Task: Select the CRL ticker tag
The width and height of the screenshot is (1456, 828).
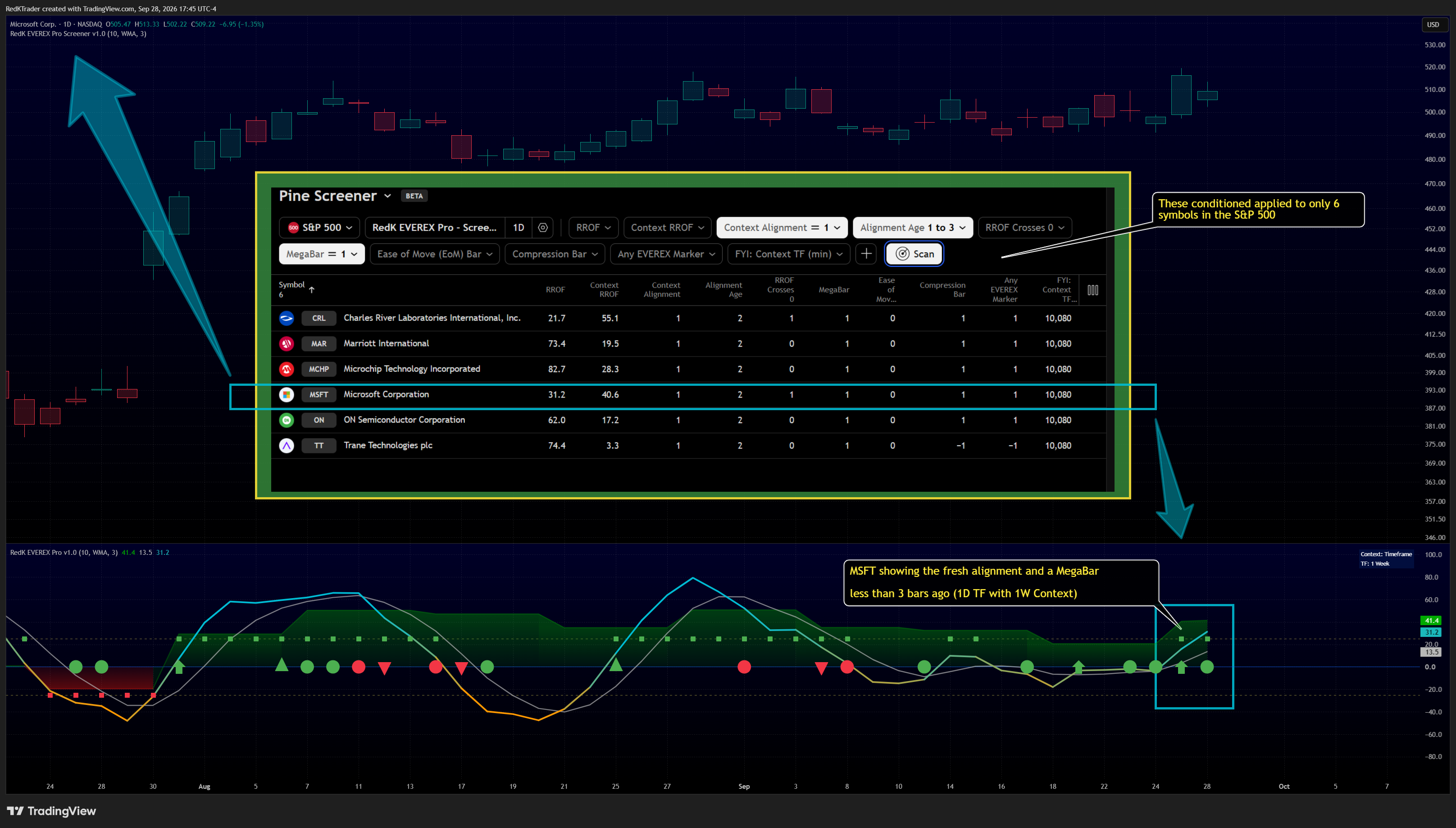Action: (x=319, y=318)
